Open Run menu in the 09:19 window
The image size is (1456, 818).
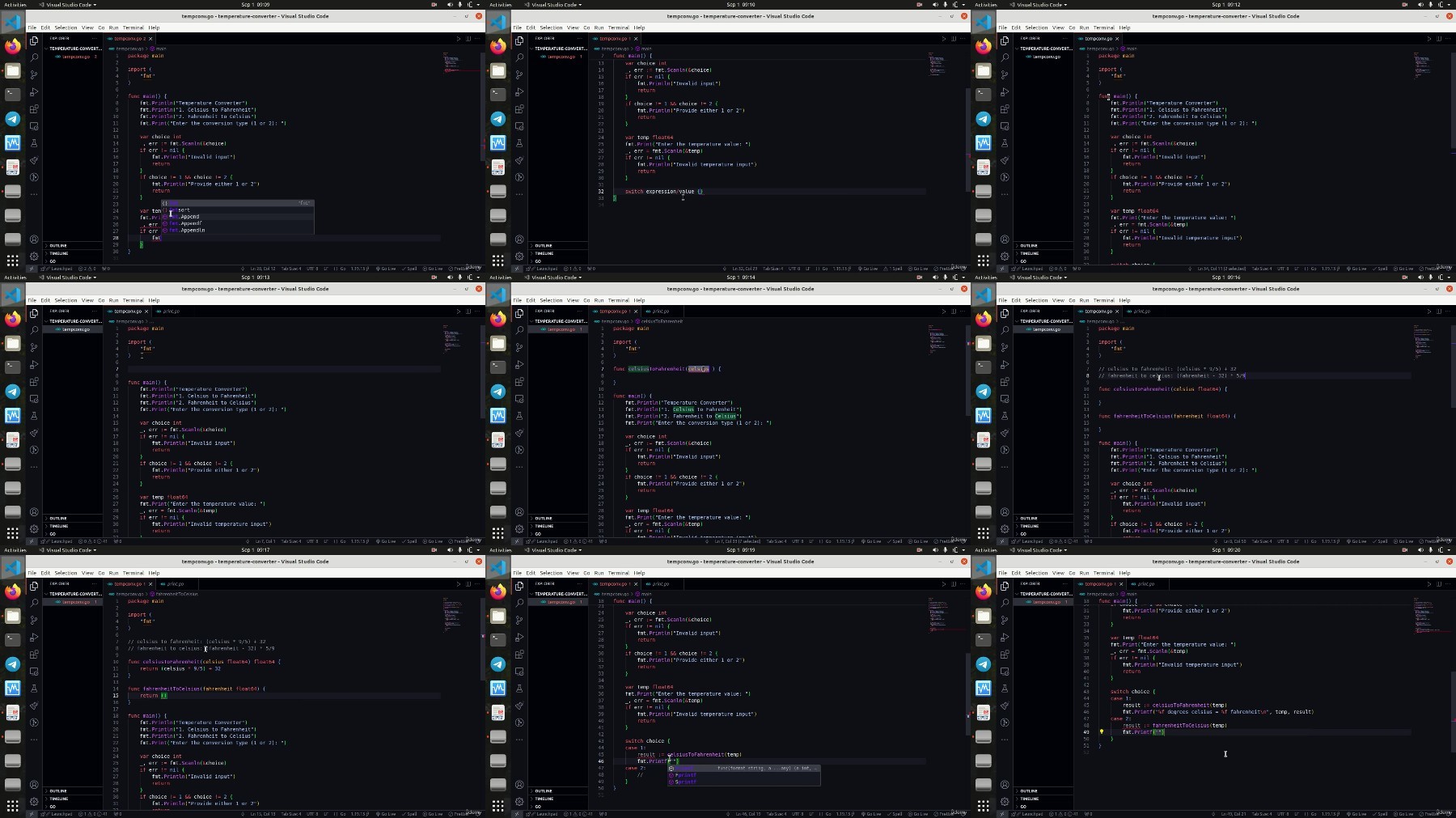599,573
